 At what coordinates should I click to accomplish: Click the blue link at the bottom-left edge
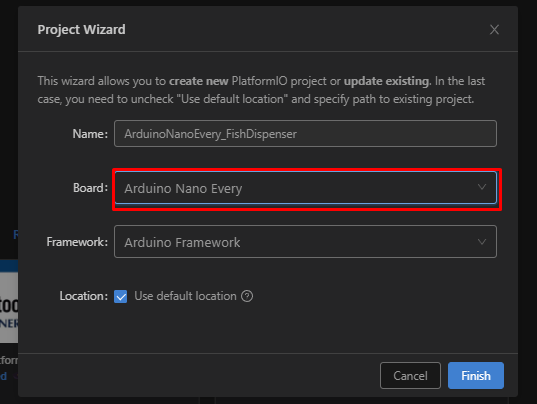point(4,376)
